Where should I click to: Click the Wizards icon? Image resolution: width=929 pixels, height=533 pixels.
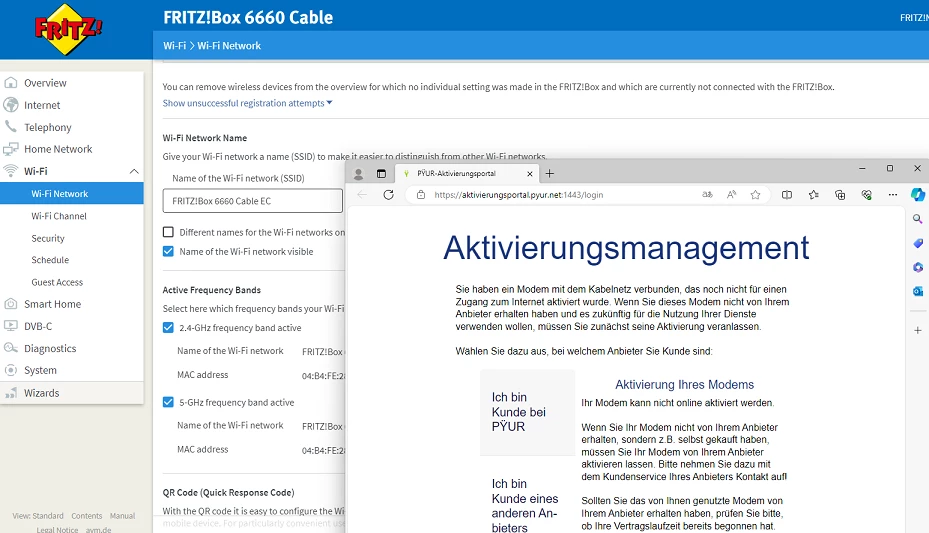(11, 393)
